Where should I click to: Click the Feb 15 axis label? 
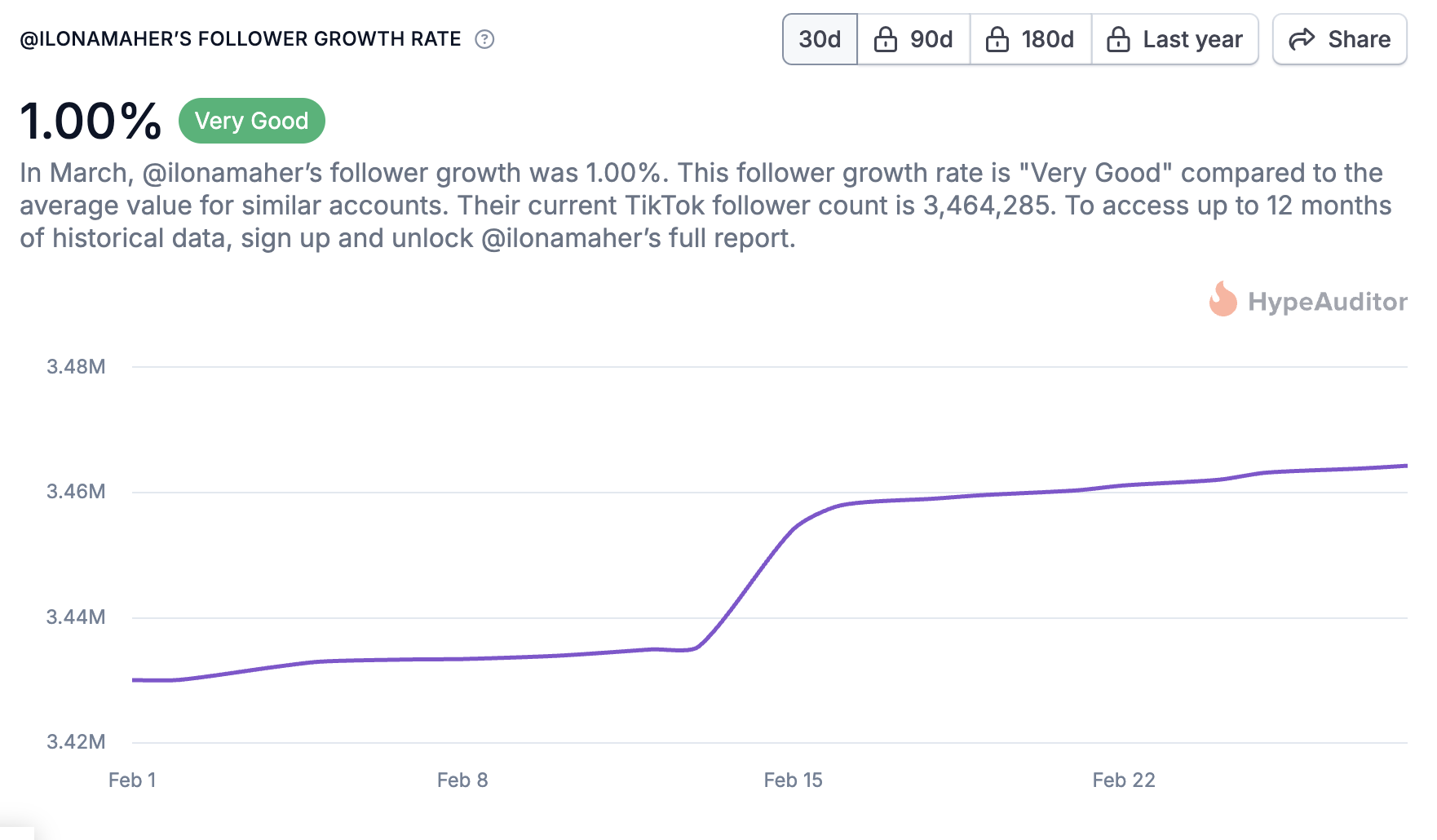click(x=793, y=780)
